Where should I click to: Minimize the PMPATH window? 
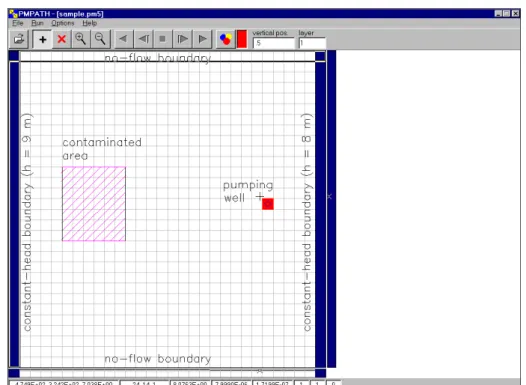click(x=498, y=13)
